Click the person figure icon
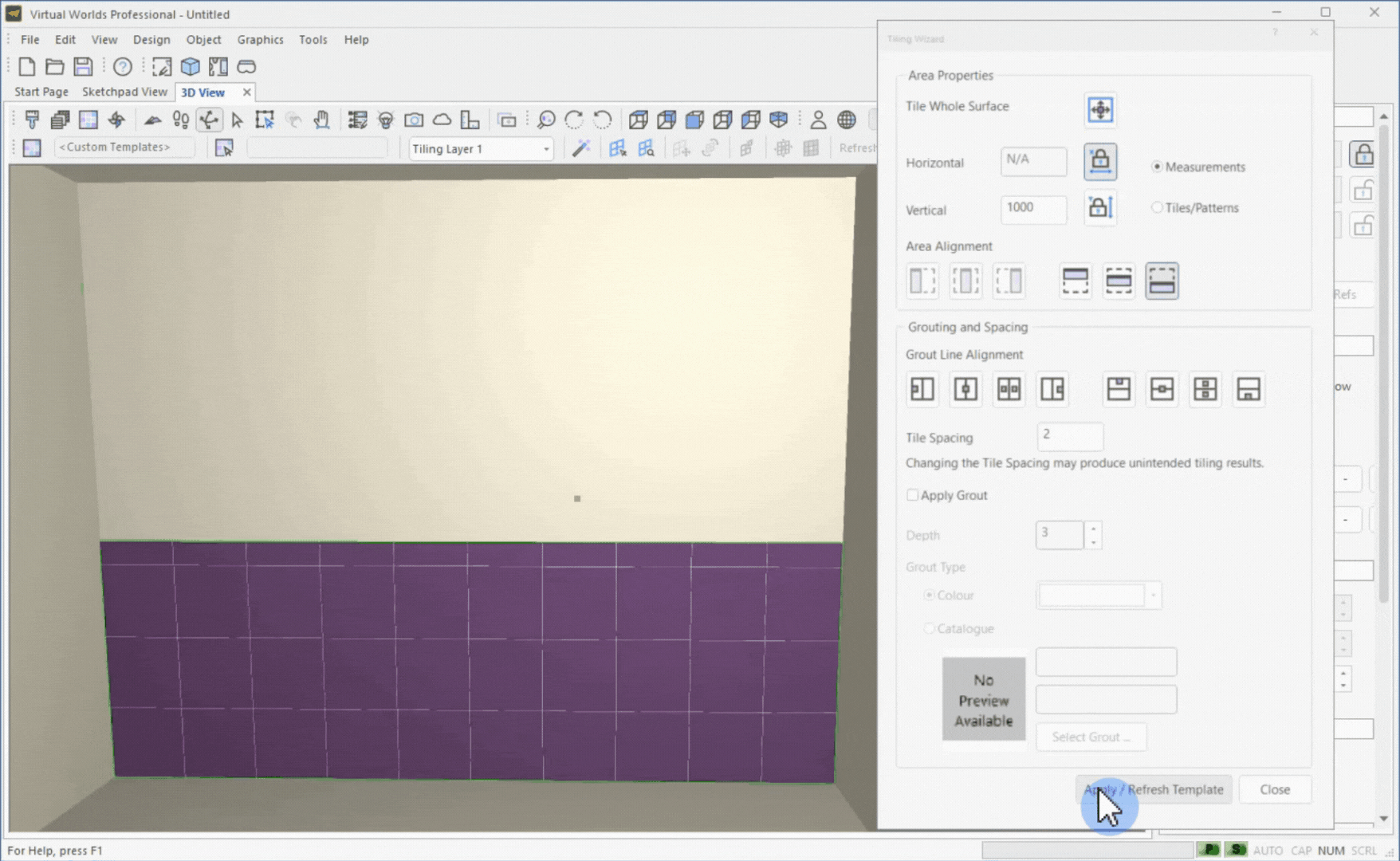 tap(818, 120)
